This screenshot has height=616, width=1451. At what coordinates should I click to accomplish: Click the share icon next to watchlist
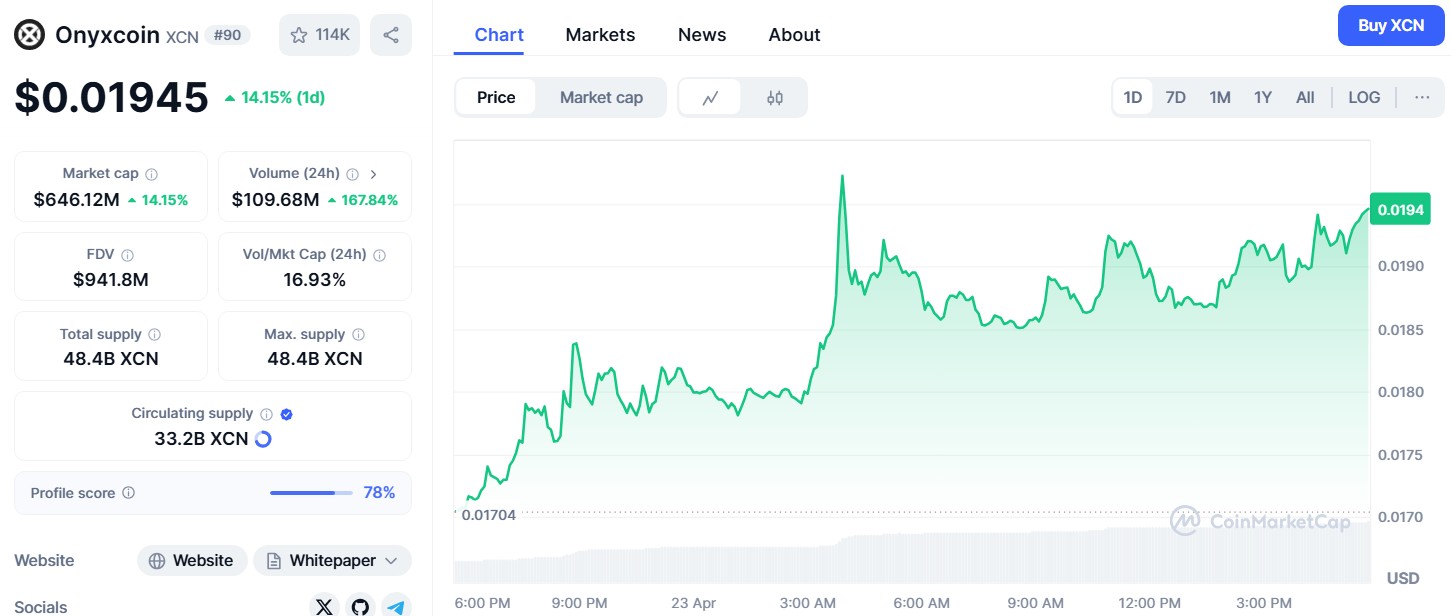pyautogui.click(x=391, y=35)
